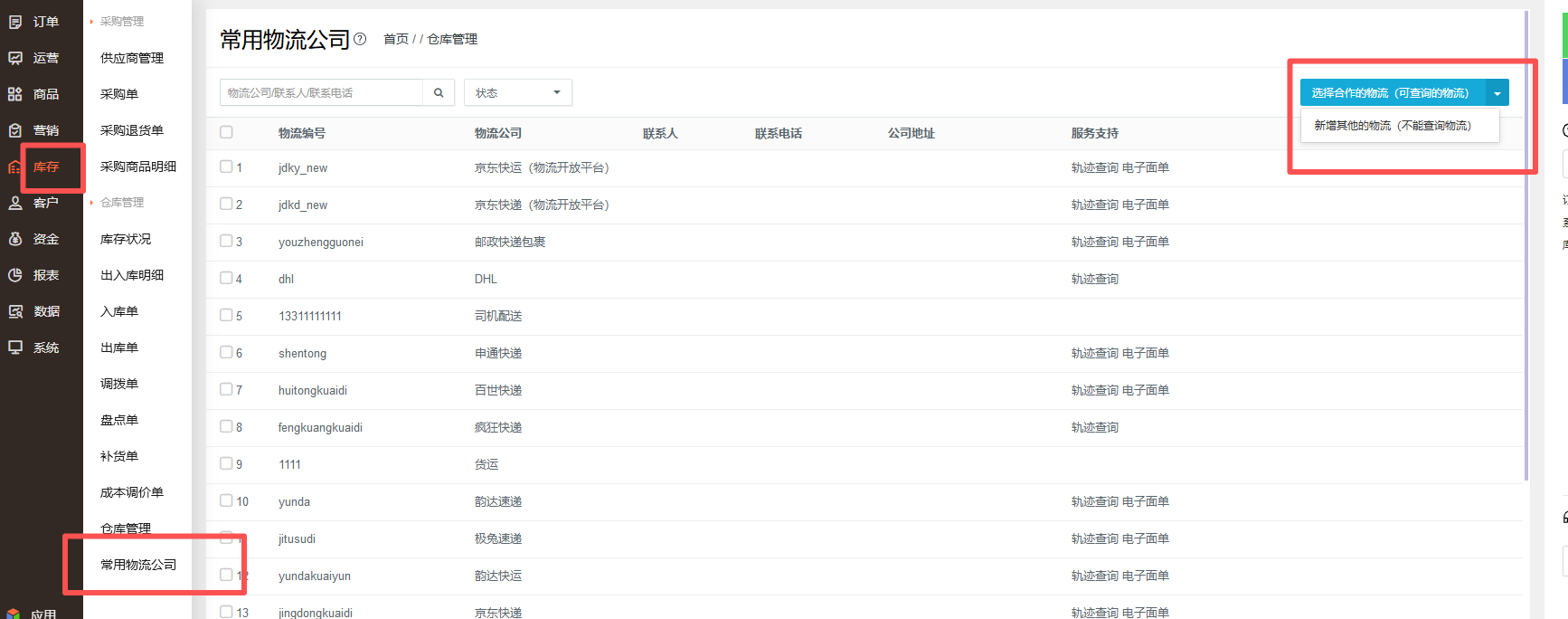
Task: Open 盘点单 submenu item
Action: click(x=119, y=420)
